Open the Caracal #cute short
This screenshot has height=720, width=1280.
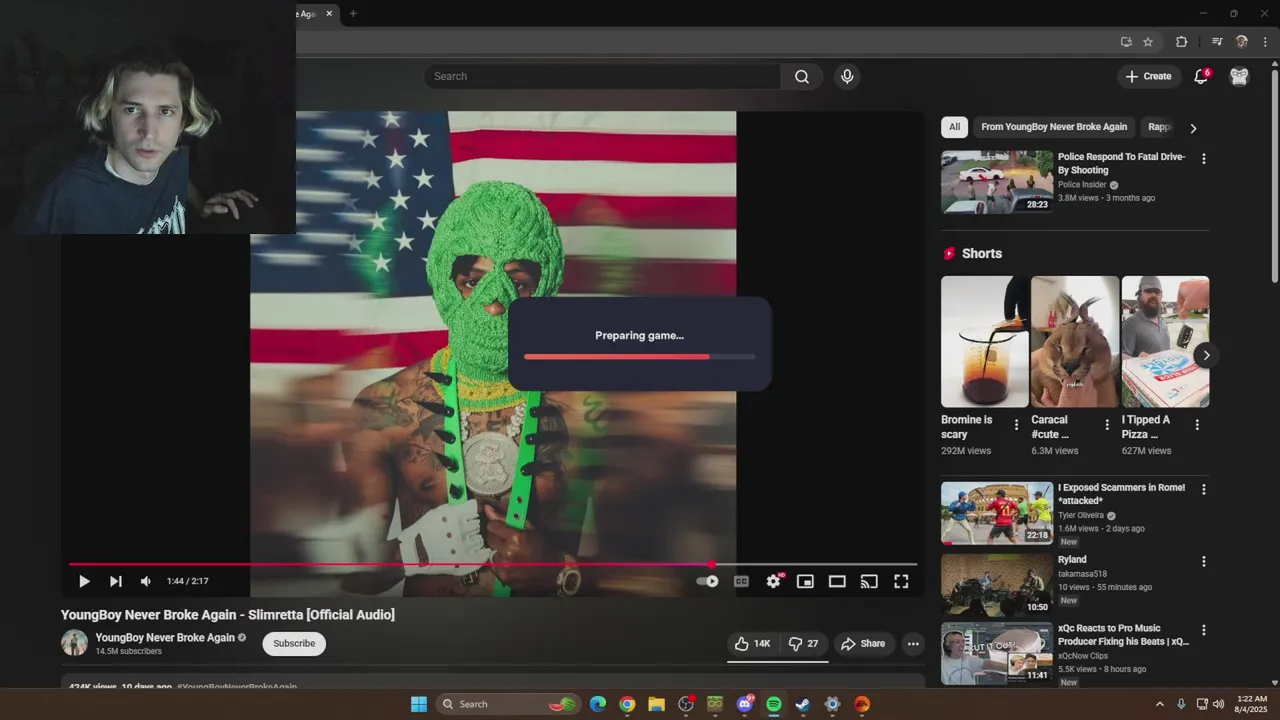[x=1075, y=342]
